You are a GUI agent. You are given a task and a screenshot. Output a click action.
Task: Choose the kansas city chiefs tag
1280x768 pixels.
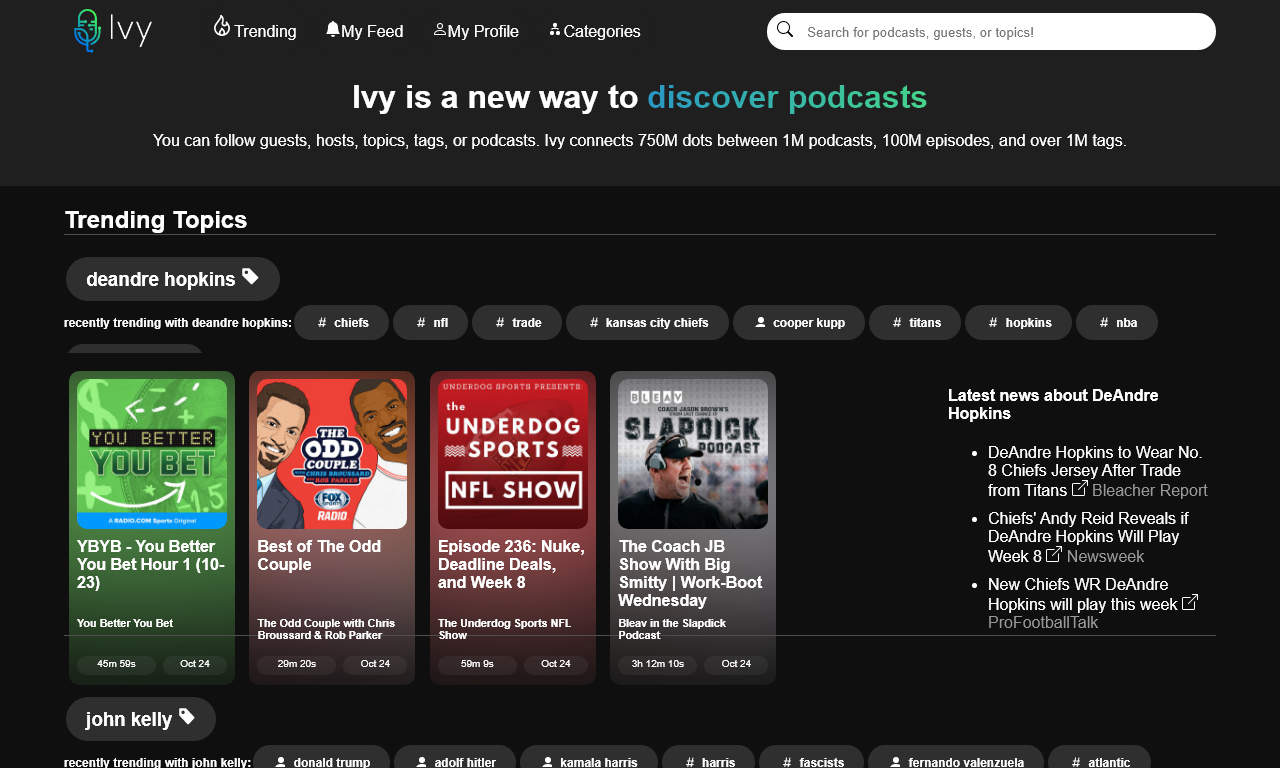pyautogui.click(x=648, y=323)
